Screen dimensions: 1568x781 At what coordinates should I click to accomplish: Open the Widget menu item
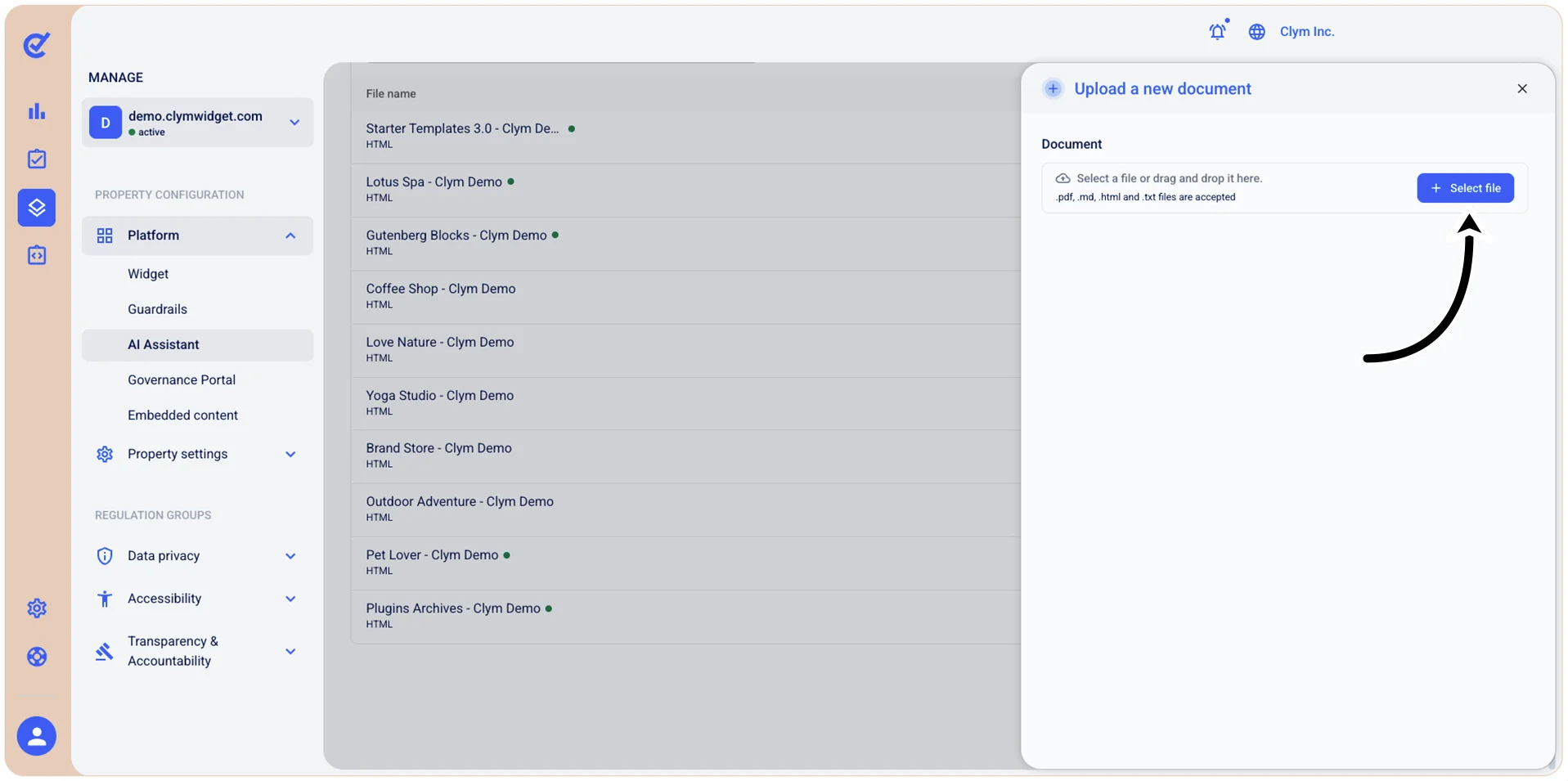point(148,274)
